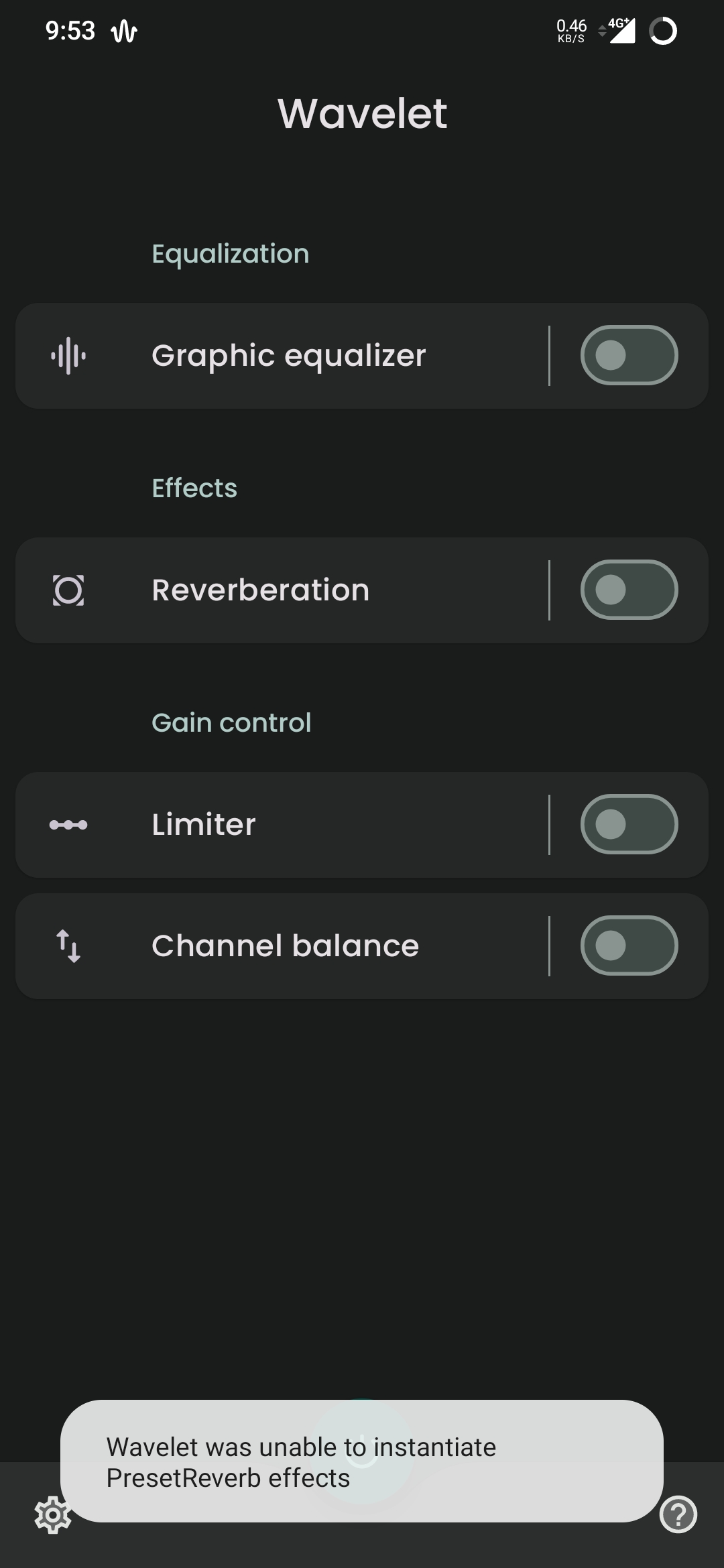Image resolution: width=724 pixels, height=1568 pixels.
Task: Tap the Channel balance arrows icon
Action: tap(68, 946)
